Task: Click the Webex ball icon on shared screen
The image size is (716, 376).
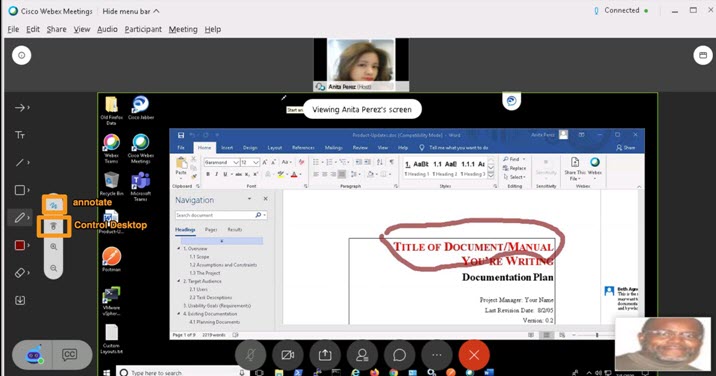Action: pos(511,101)
